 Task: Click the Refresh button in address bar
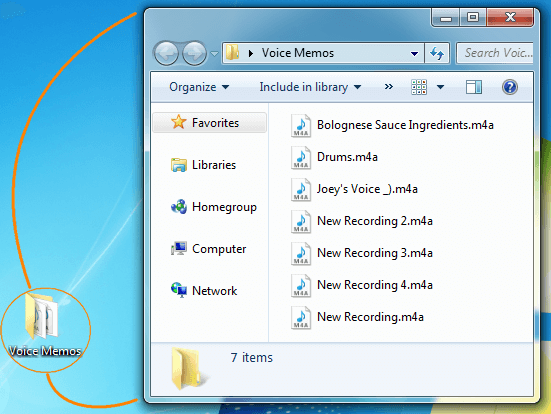pos(437,53)
